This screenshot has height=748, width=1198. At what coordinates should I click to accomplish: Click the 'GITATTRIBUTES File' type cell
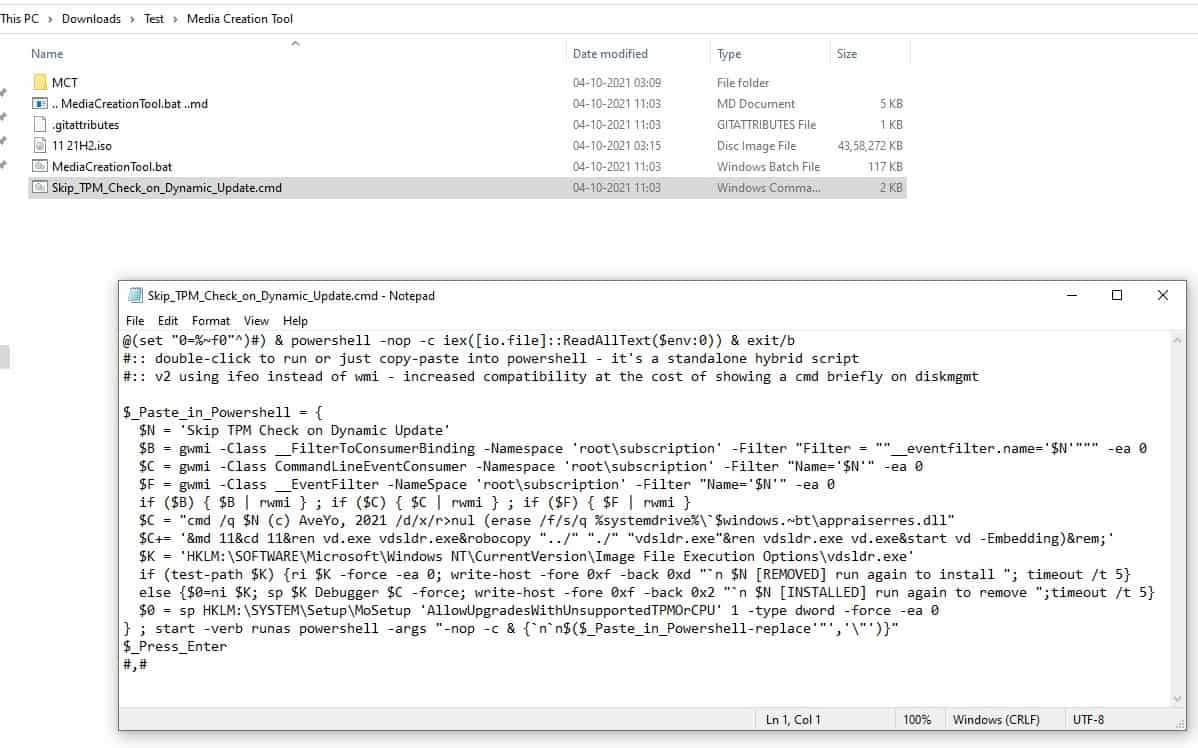tap(766, 125)
